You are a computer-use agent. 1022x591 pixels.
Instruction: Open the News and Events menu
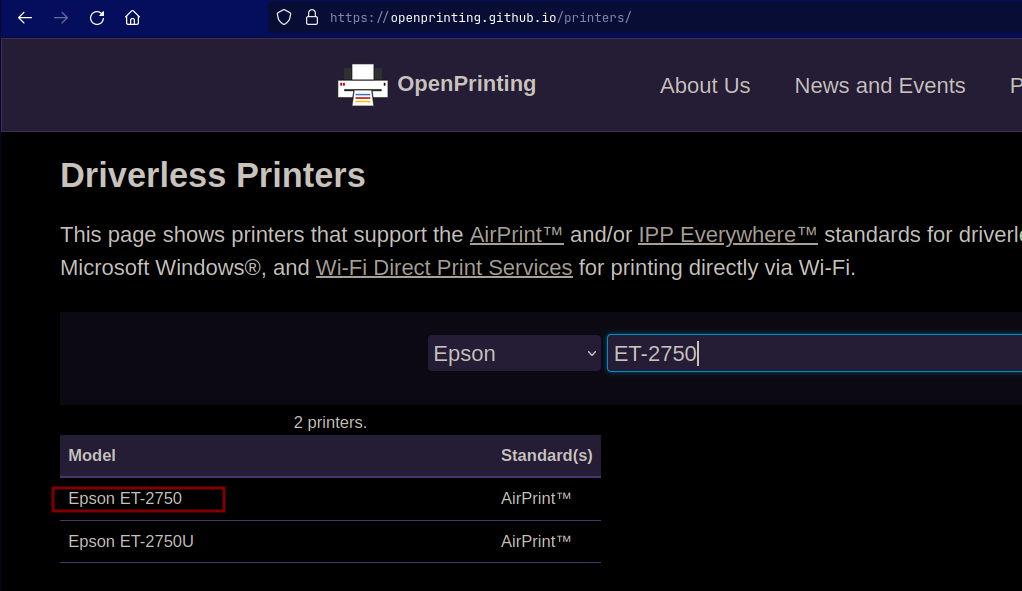pyautogui.click(x=880, y=85)
